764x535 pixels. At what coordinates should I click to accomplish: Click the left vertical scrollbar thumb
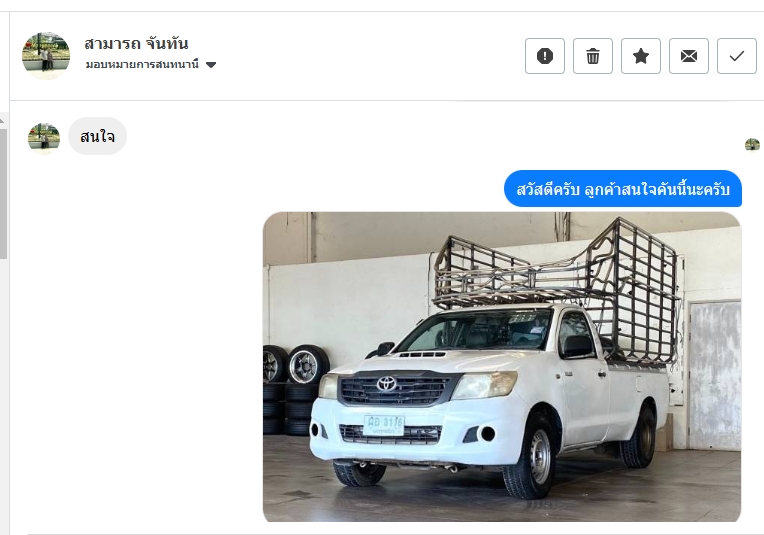point(3,193)
